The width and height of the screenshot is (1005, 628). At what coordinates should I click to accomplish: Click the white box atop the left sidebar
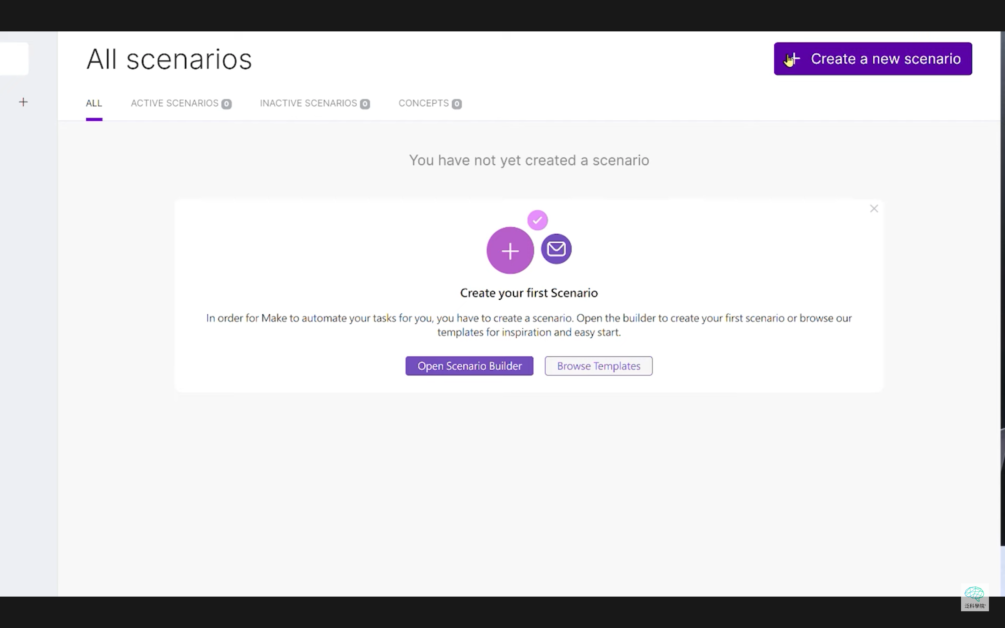coord(14,59)
